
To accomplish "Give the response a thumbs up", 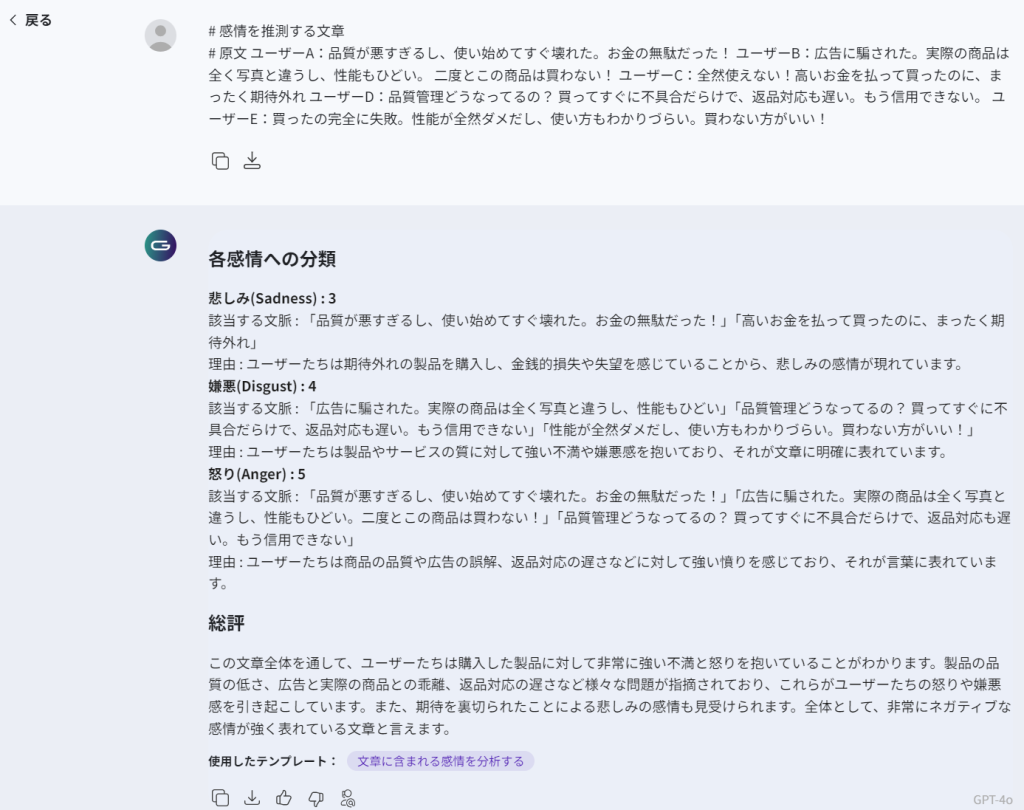I will [x=284, y=797].
